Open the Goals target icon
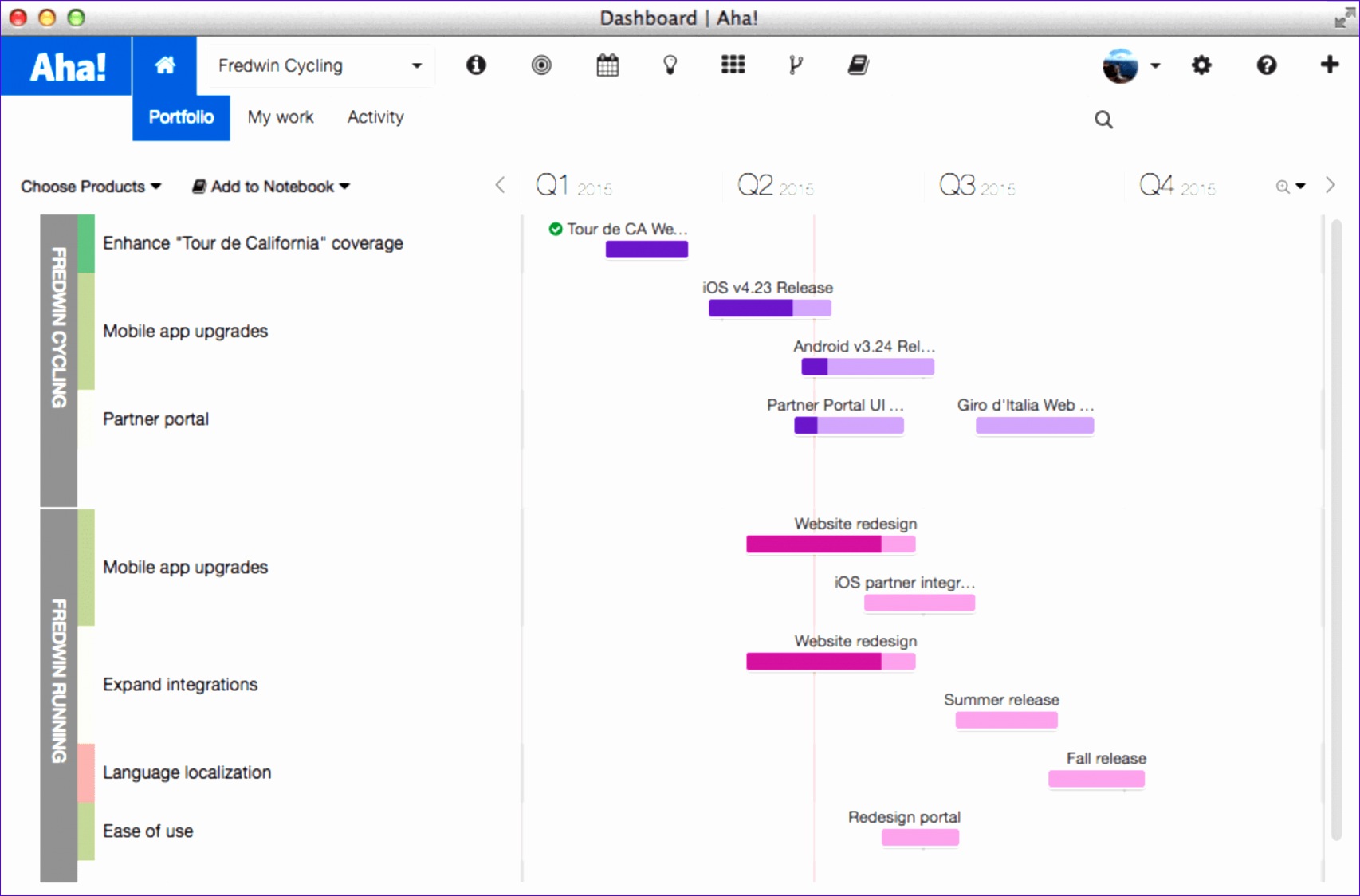The width and height of the screenshot is (1360, 896). 541,65
